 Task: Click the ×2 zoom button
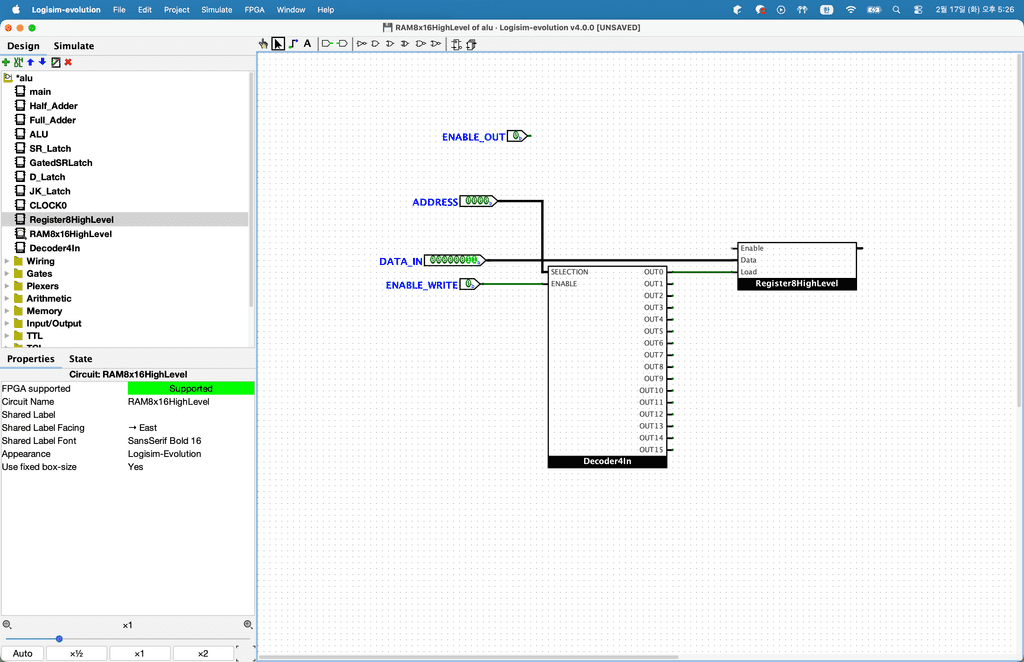(202, 653)
